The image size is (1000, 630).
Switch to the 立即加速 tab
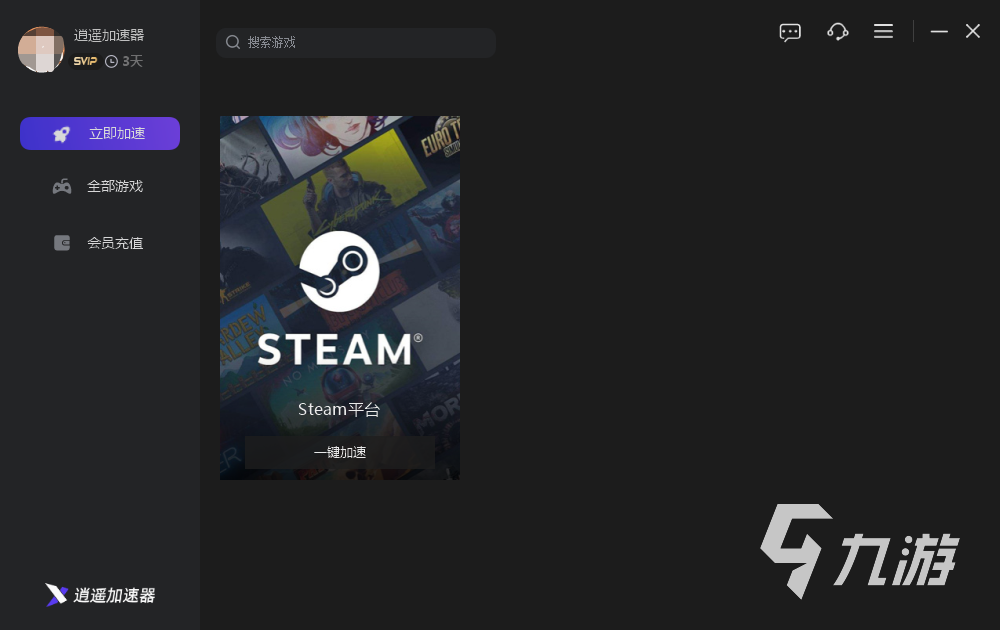(x=117, y=134)
